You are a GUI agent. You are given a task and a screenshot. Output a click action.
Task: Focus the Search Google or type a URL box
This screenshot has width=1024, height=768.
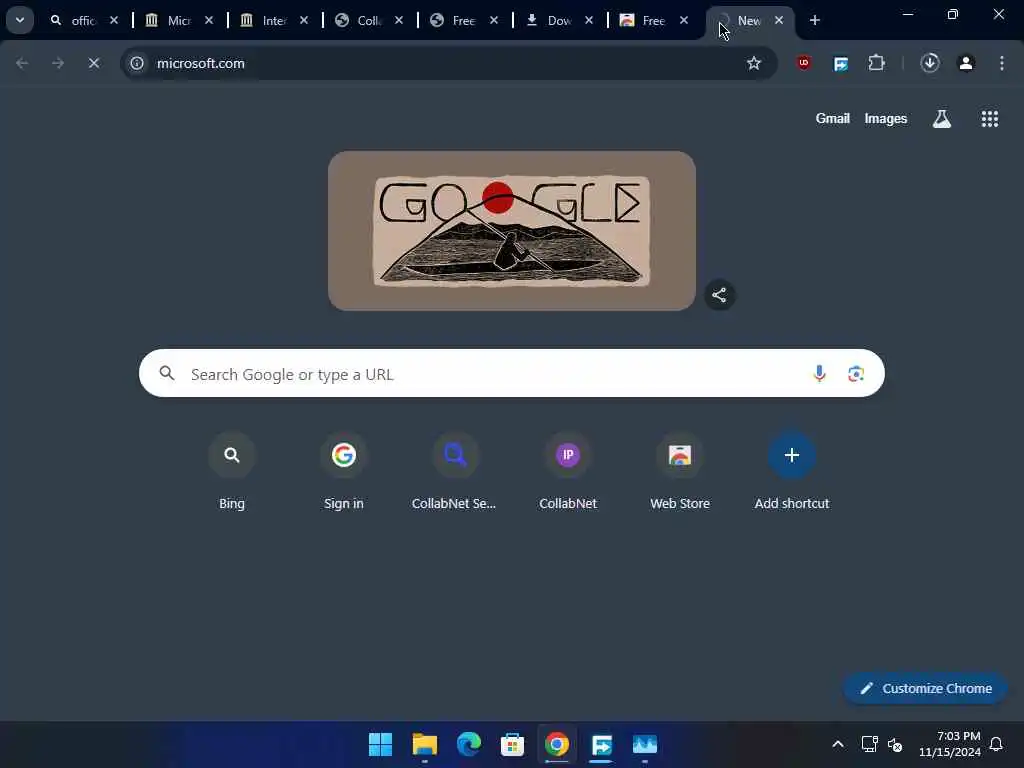pyautogui.click(x=511, y=373)
